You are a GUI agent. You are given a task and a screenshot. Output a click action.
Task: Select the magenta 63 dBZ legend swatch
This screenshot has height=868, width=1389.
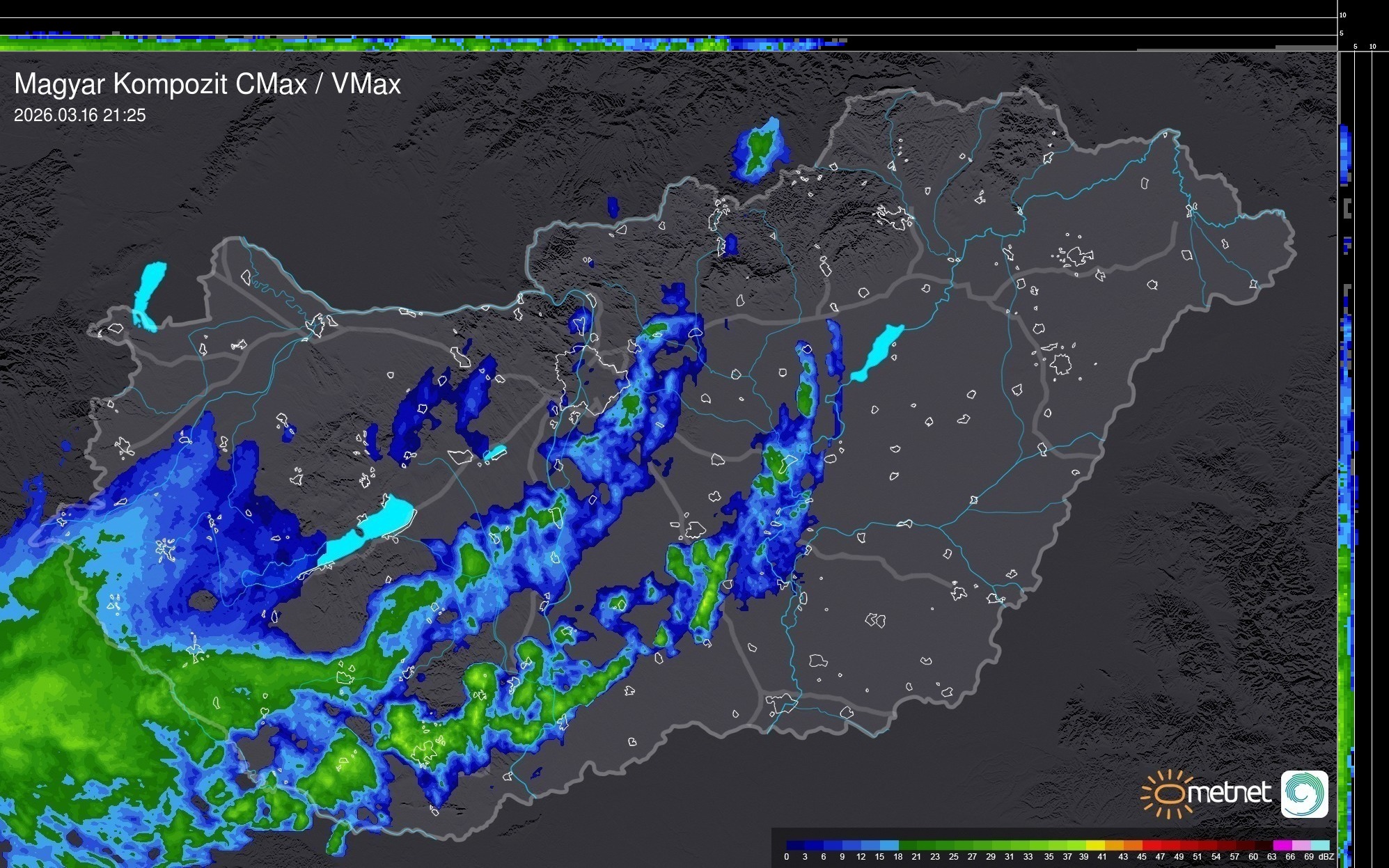pyautogui.click(x=1282, y=846)
